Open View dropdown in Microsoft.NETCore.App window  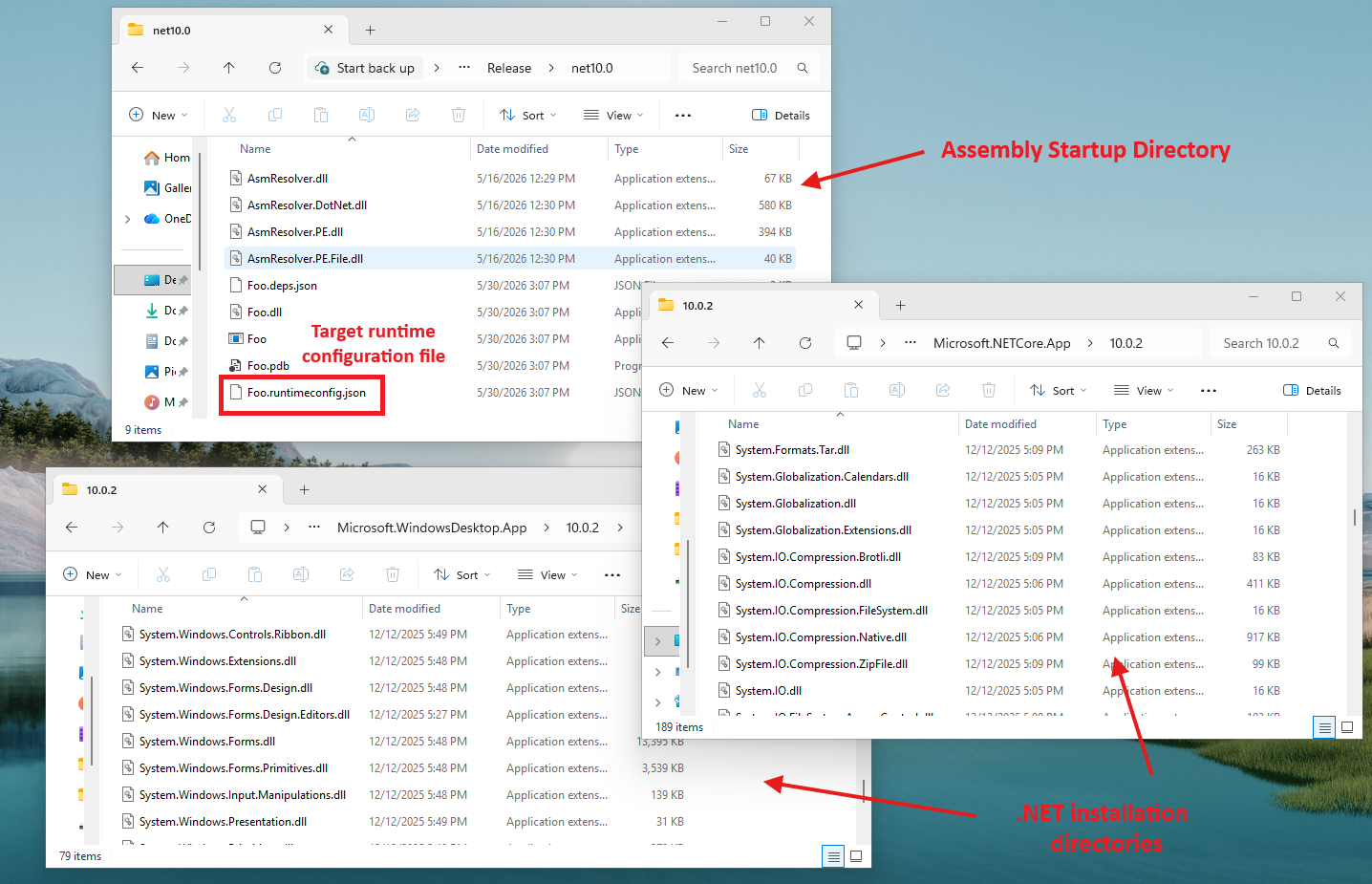click(1144, 390)
